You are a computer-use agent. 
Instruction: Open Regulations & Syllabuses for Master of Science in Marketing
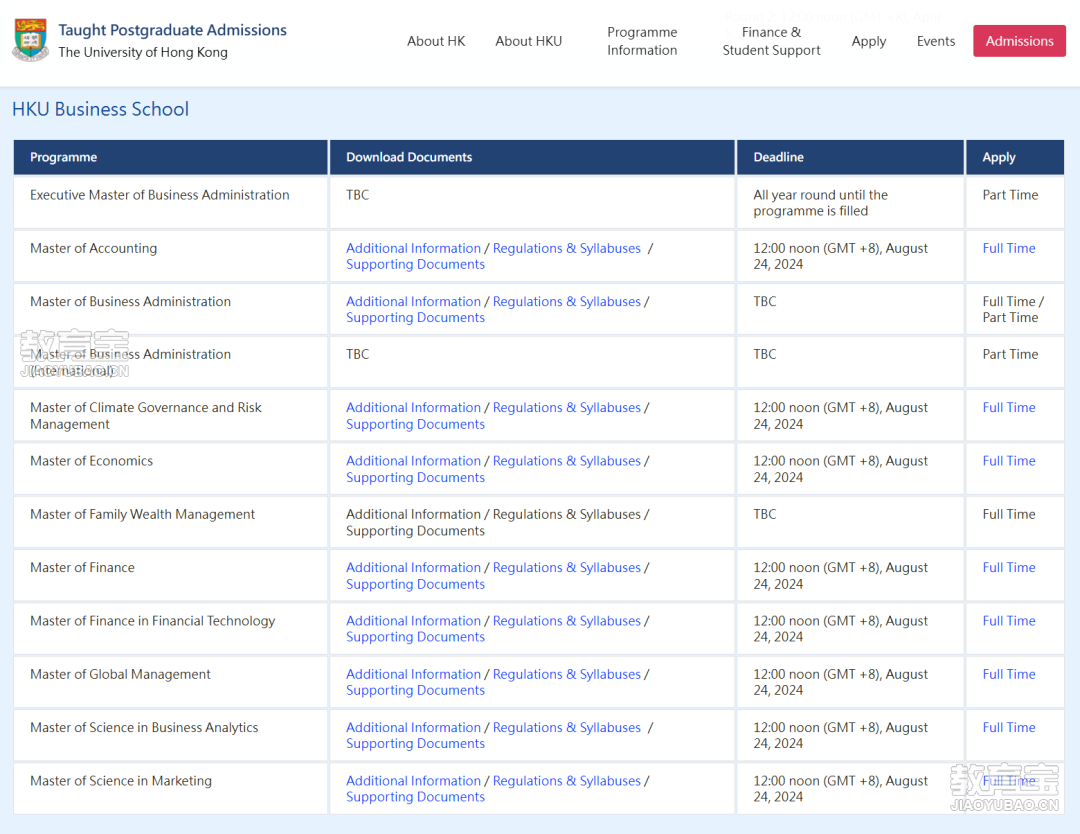pos(567,781)
